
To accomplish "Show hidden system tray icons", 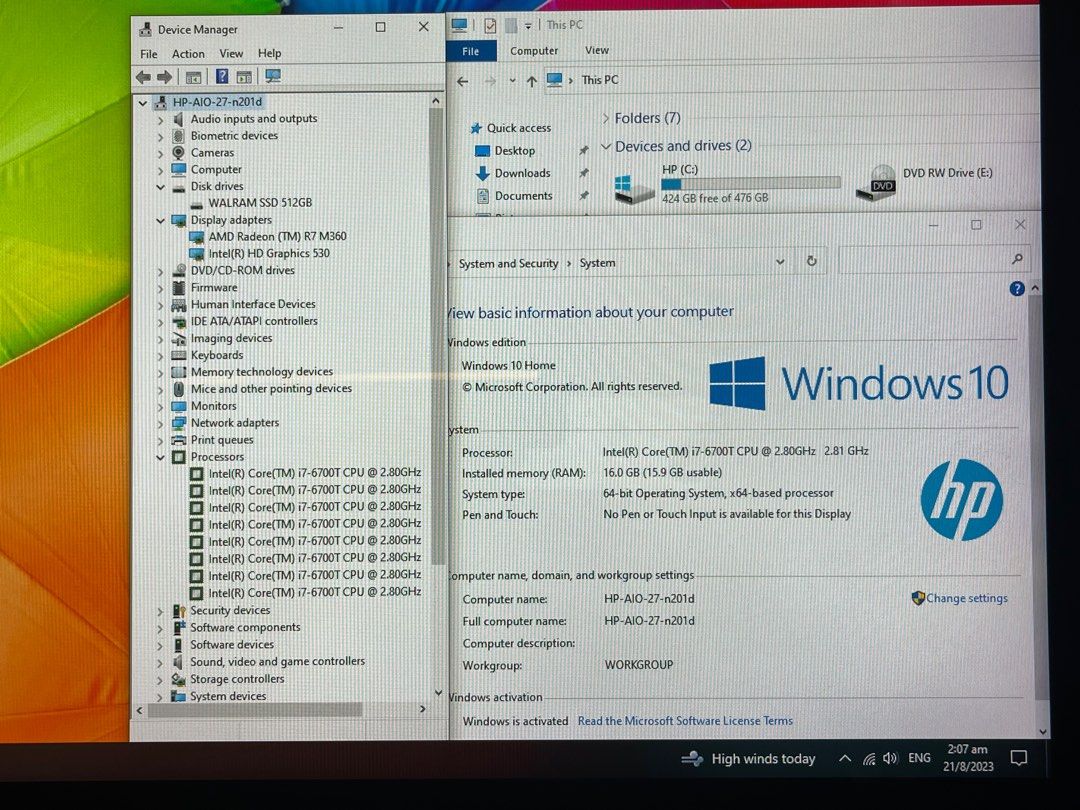I will 844,759.
